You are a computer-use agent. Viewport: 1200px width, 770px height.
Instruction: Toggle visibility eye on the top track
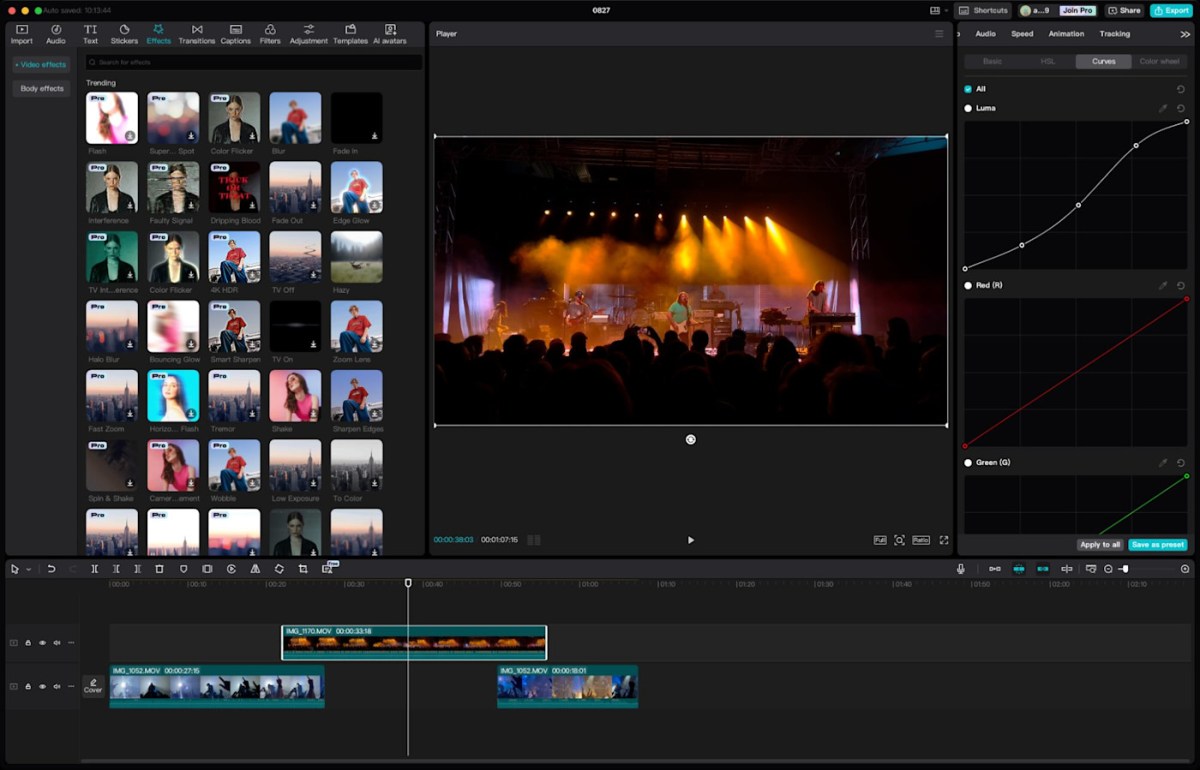coord(42,643)
